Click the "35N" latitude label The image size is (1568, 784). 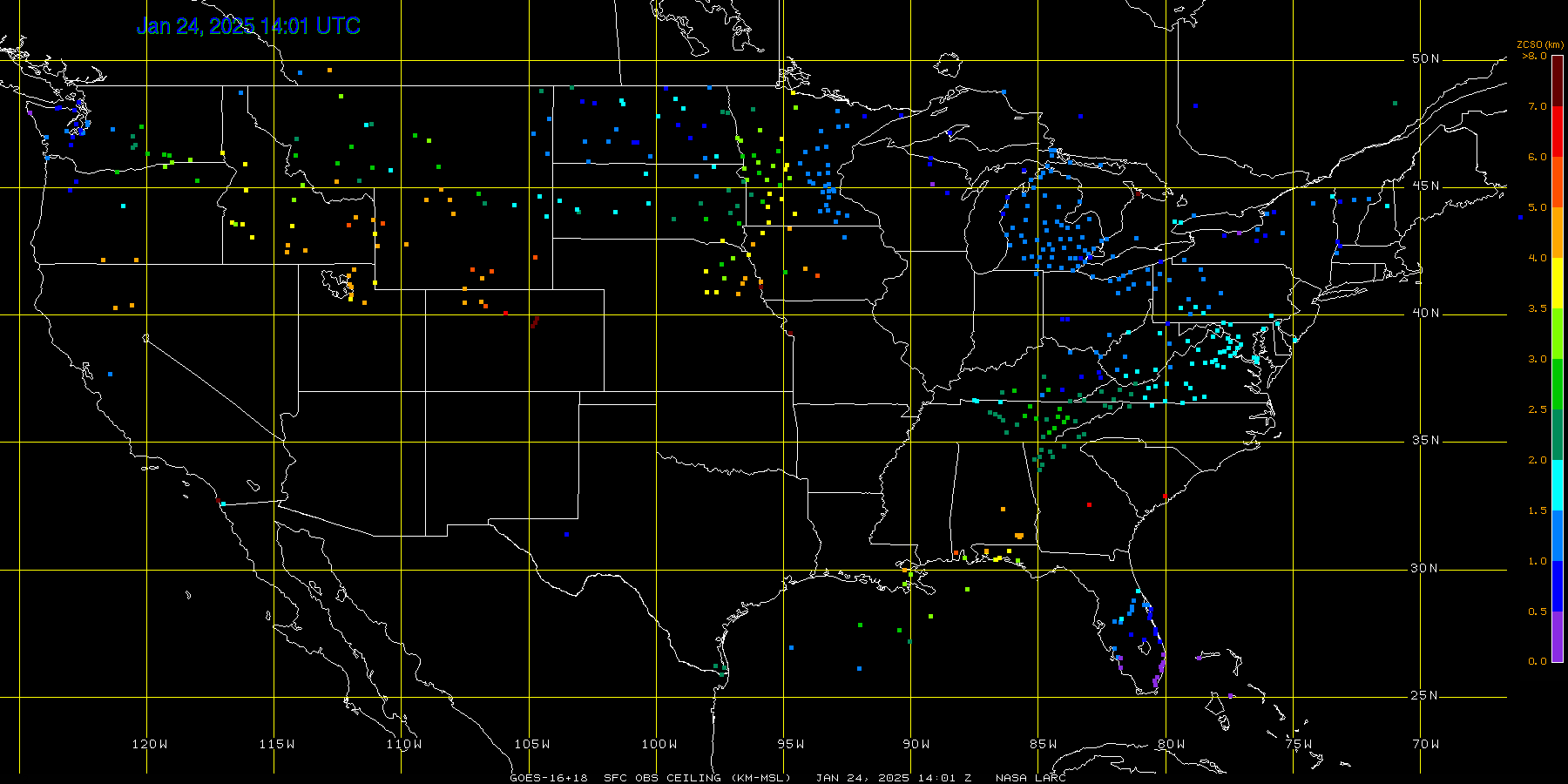pos(1426,440)
